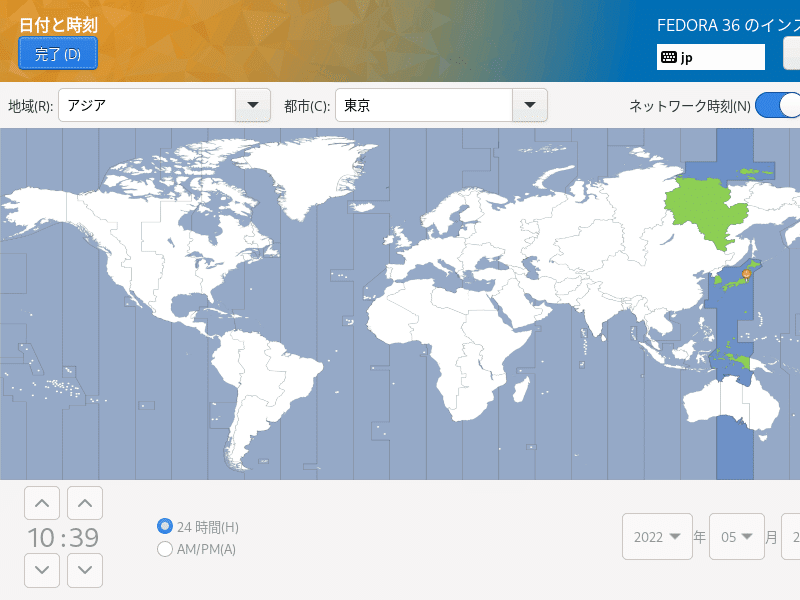Click the hour value 10
The width and height of the screenshot is (800, 600).
41,538
